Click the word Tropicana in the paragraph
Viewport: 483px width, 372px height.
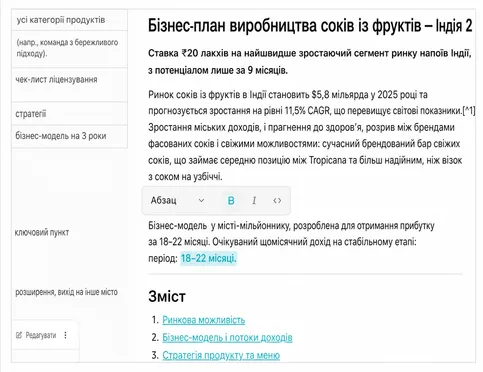tap(328, 160)
